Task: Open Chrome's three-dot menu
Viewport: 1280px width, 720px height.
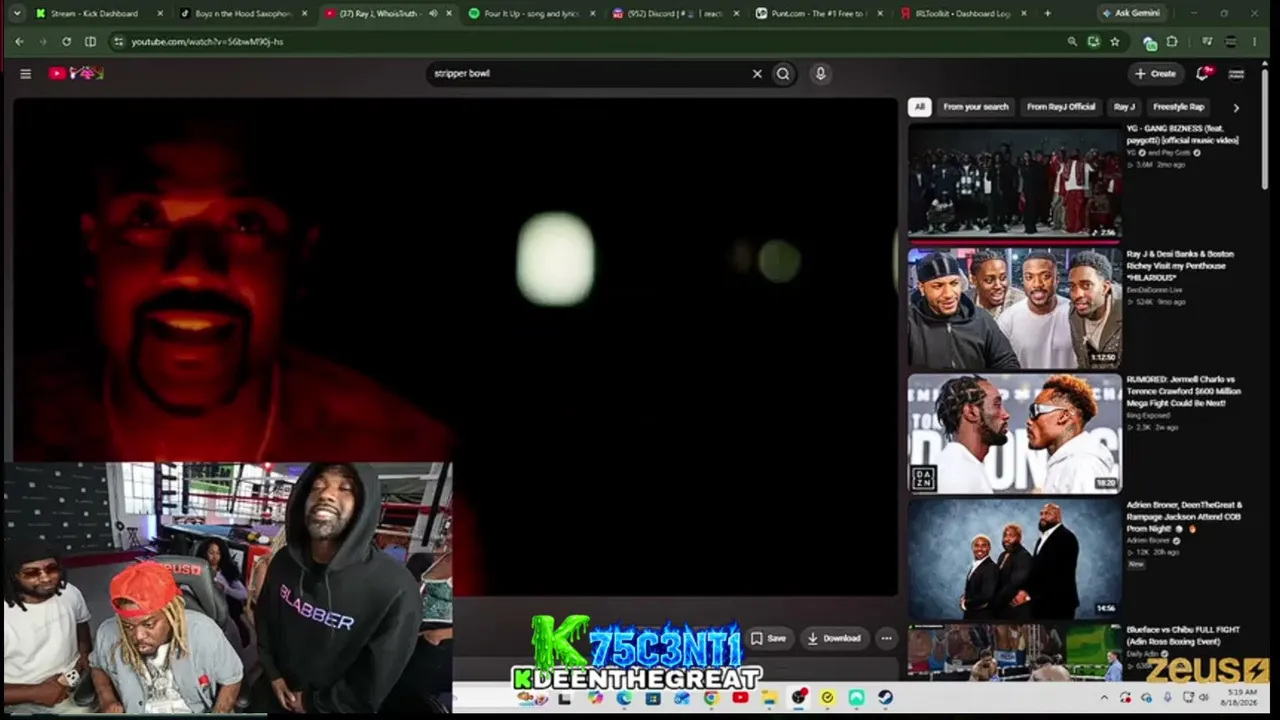Action: [x=1255, y=41]
